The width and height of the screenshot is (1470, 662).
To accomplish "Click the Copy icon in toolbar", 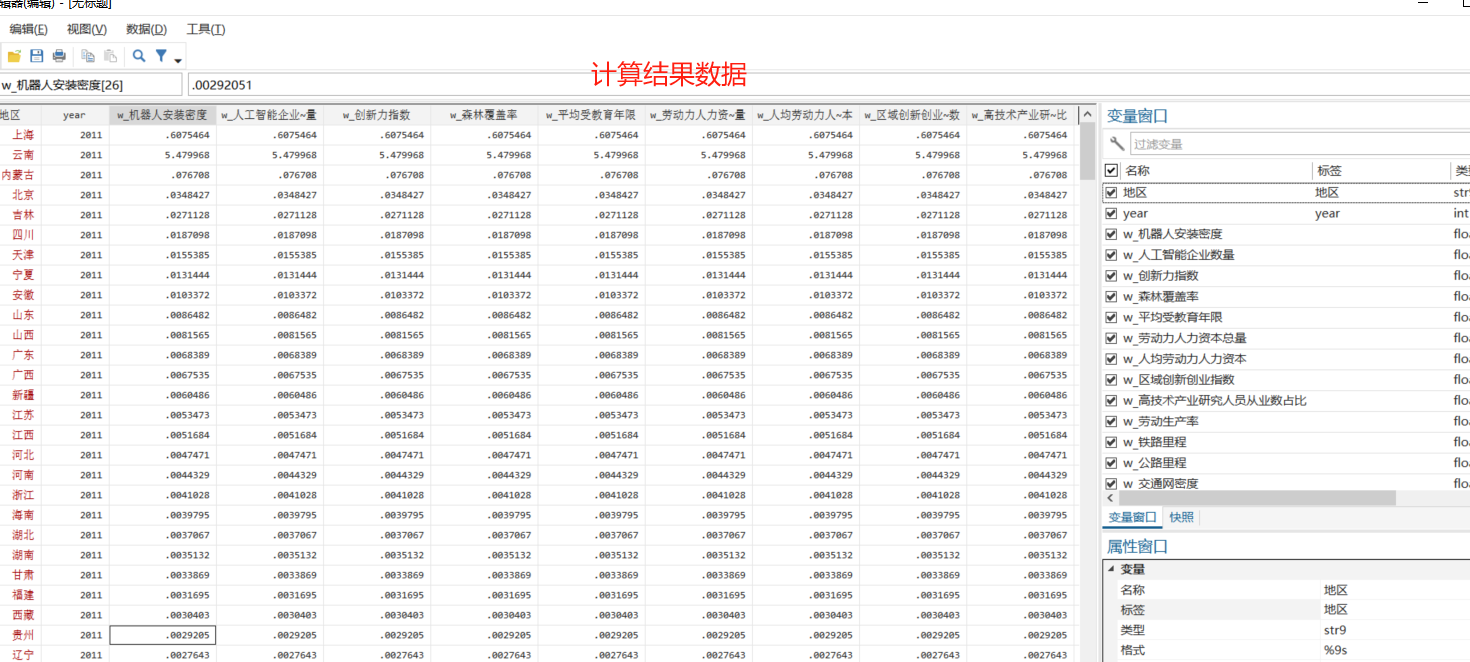I will (x=88, y=56).
